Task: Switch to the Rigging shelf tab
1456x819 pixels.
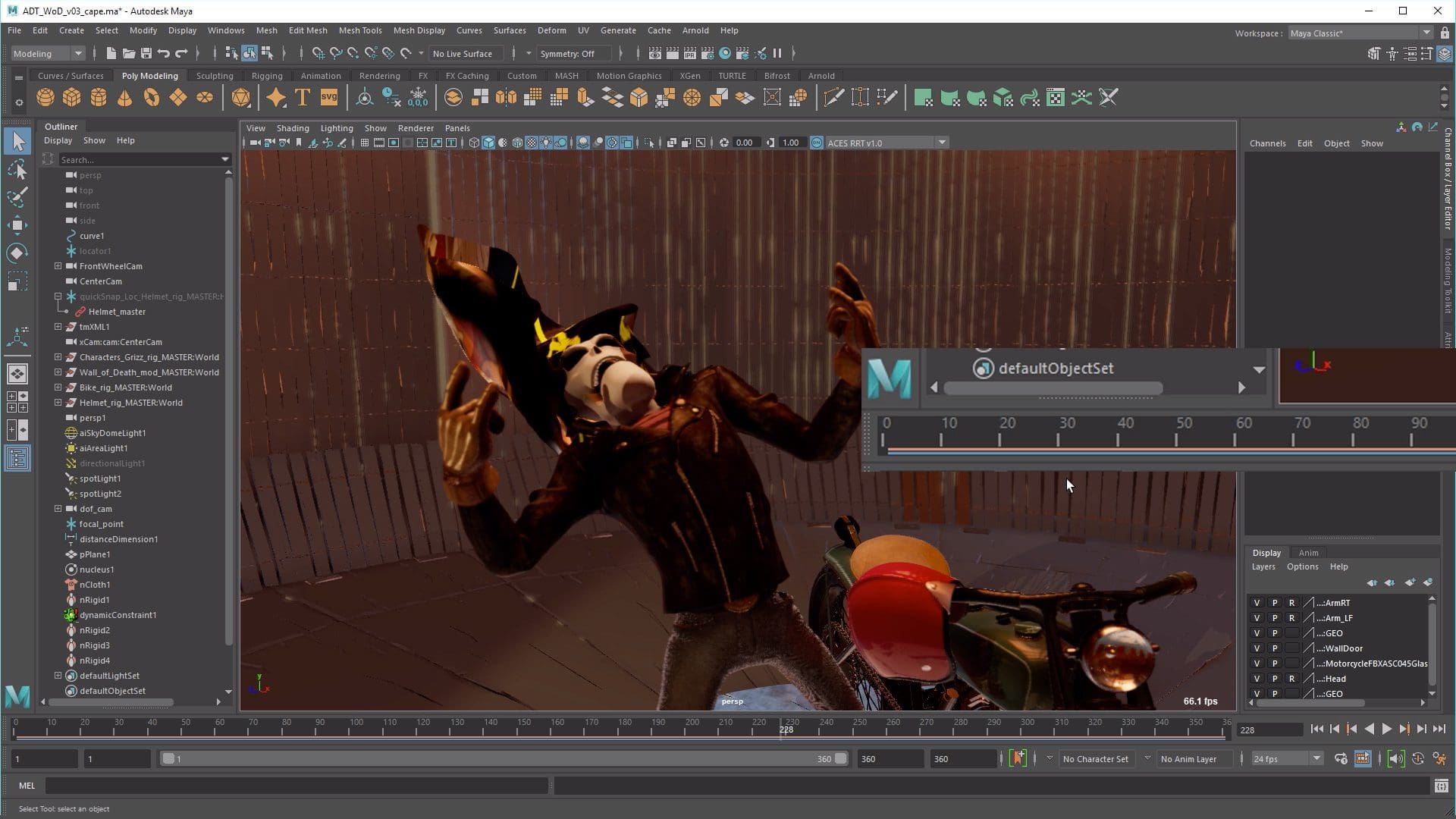Action: pyautogui.click(x=267, y=76)
